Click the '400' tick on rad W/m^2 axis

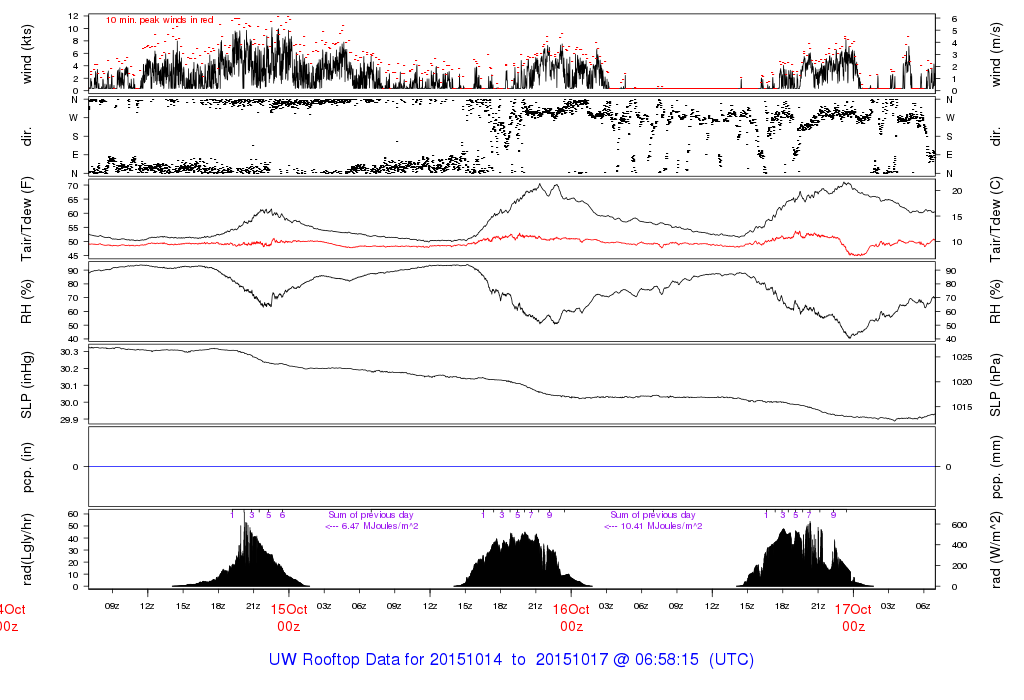coord(959,545)
